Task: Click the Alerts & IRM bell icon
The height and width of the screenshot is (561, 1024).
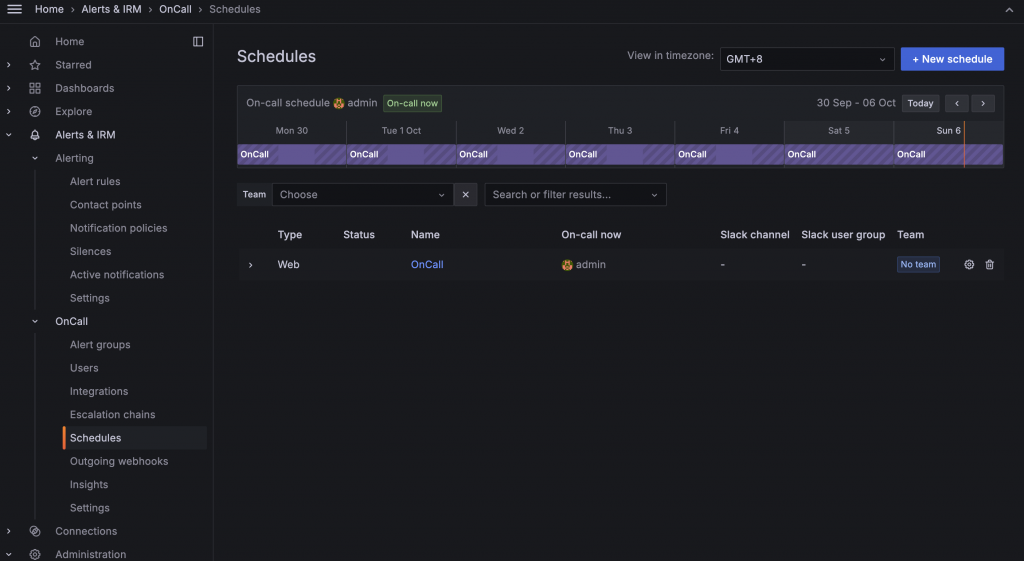Action: coord(35,135)
